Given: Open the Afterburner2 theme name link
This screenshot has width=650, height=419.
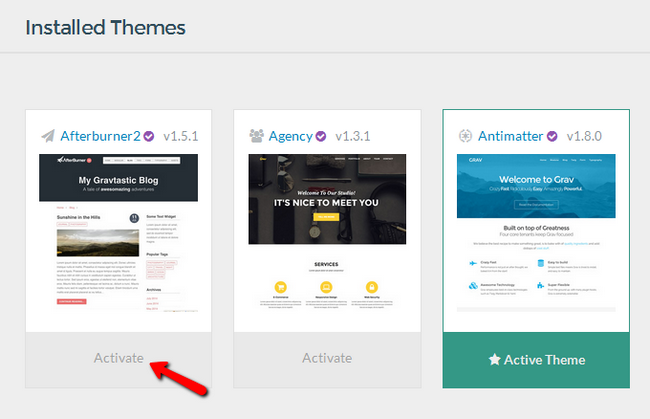Looking at the screenshot, I should (x=101, y=136).
